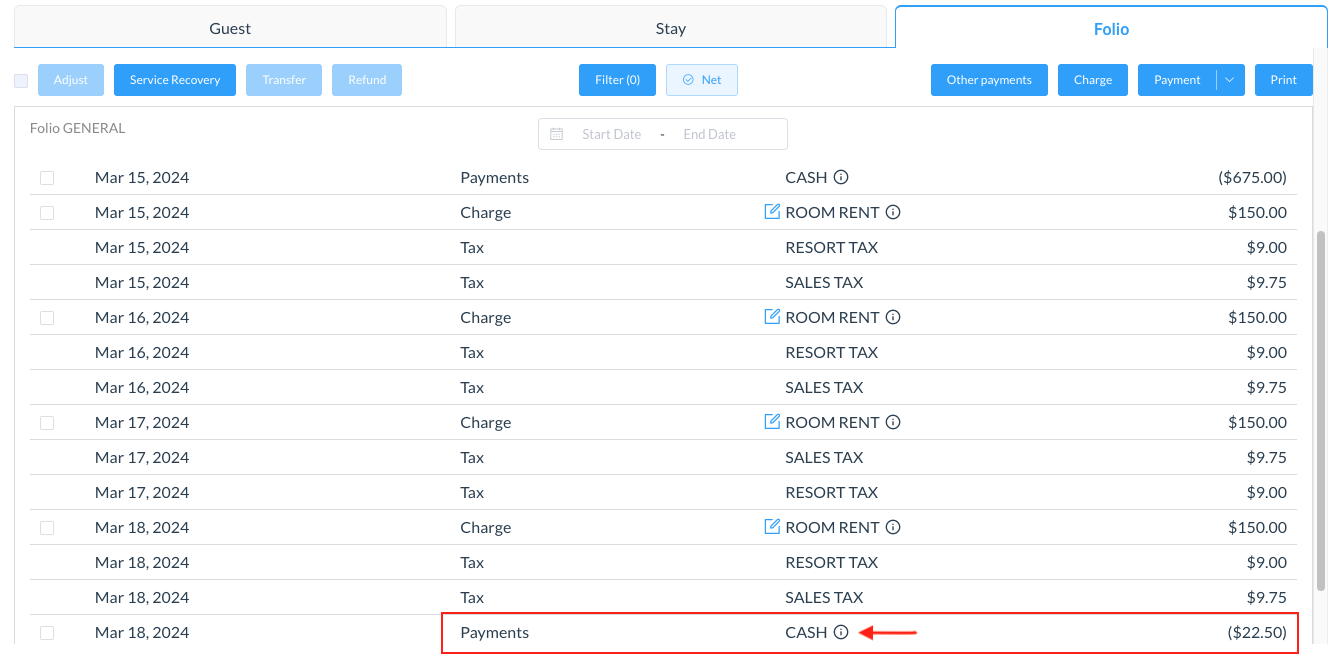
Task: Open the Filter (0) options
Action: click(617, 80)
